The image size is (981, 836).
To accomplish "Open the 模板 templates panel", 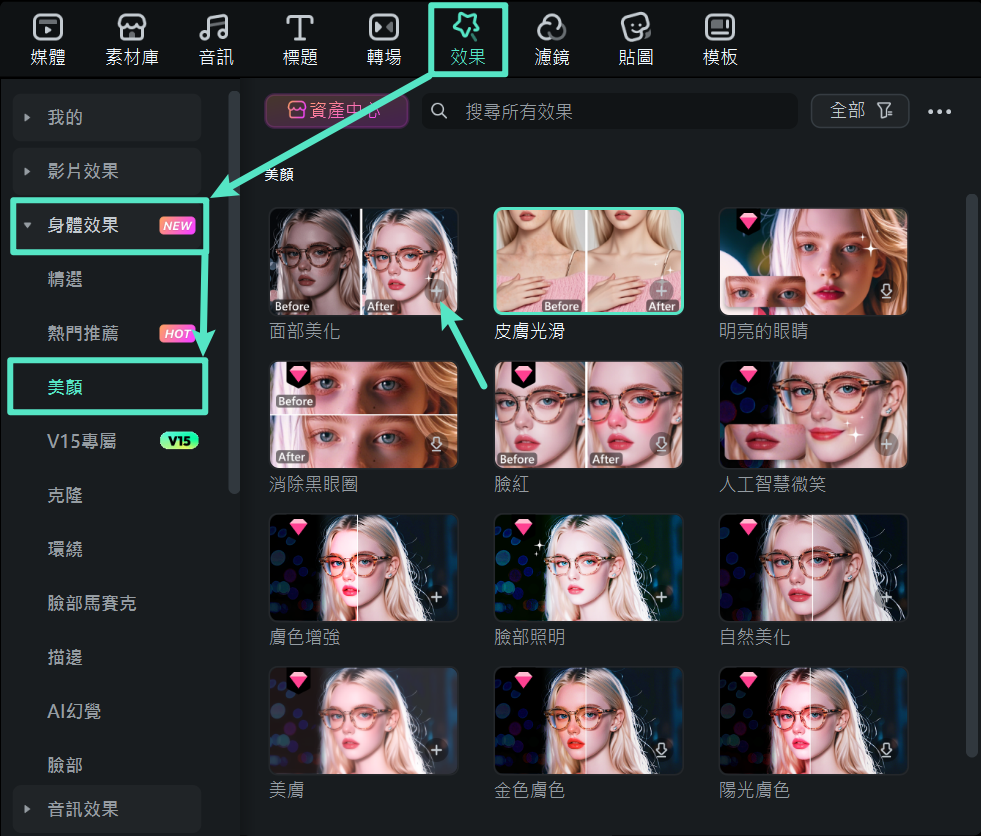I will point(719,38).
